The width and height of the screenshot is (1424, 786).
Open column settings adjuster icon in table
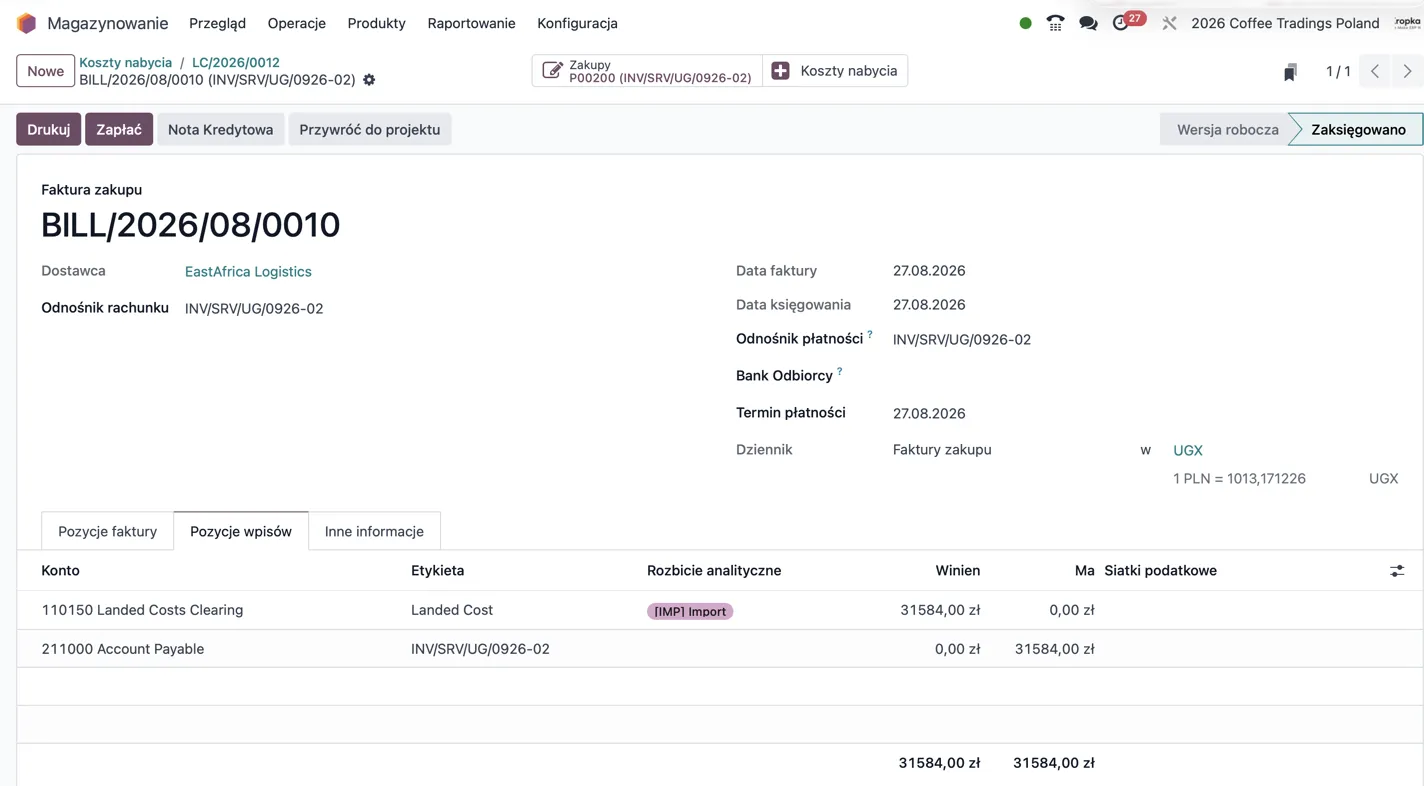pos(1397,571)
